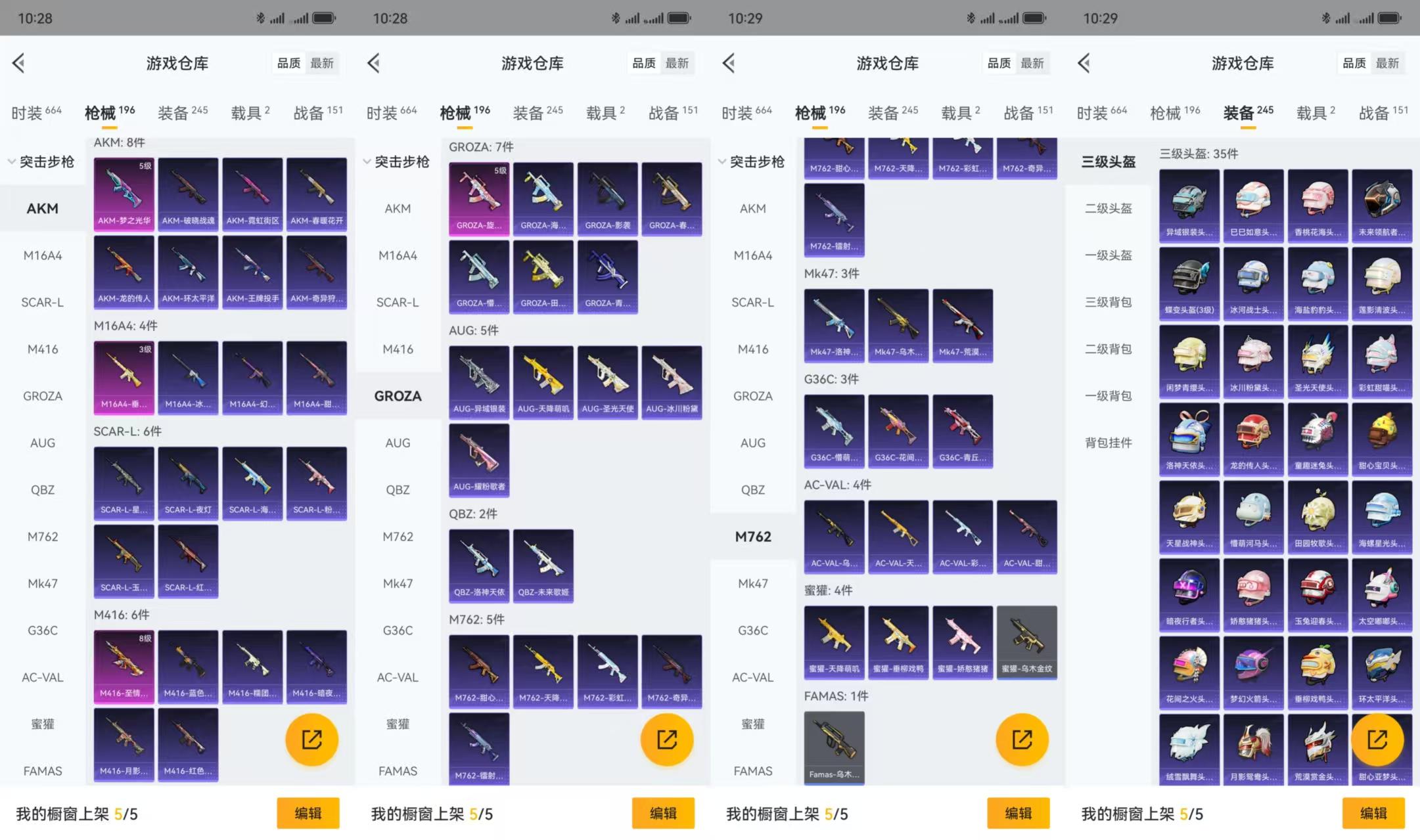This screenshot has width=1420, height=840.
Task: Open the Famas-乌木 gun skin item
Action: coord(834,747)
